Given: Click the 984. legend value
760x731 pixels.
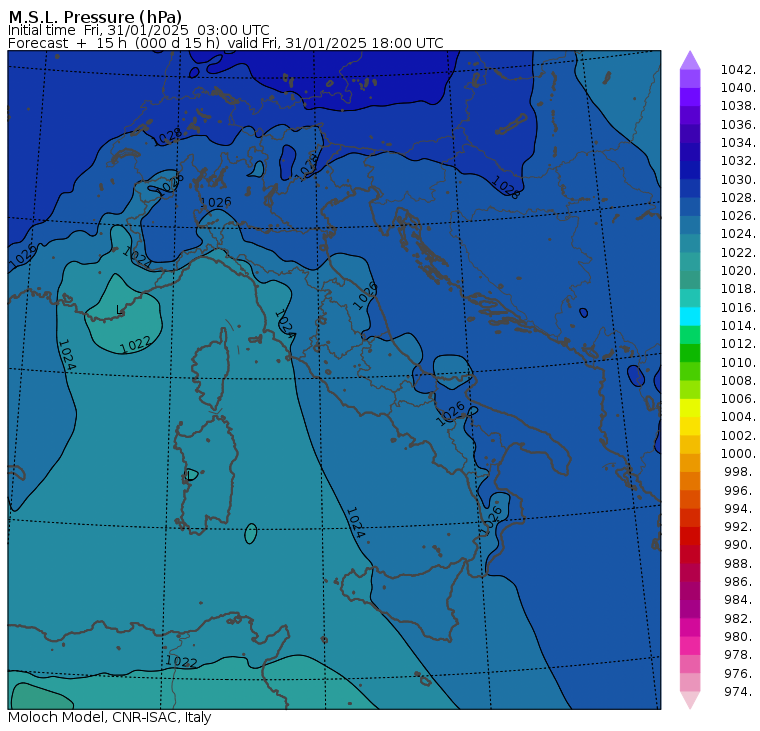Looking at the screenshot, I should point(740,600).
